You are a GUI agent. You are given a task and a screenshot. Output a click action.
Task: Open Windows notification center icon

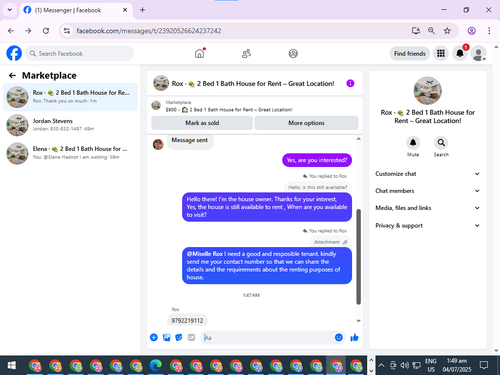[x=484, y=365]
